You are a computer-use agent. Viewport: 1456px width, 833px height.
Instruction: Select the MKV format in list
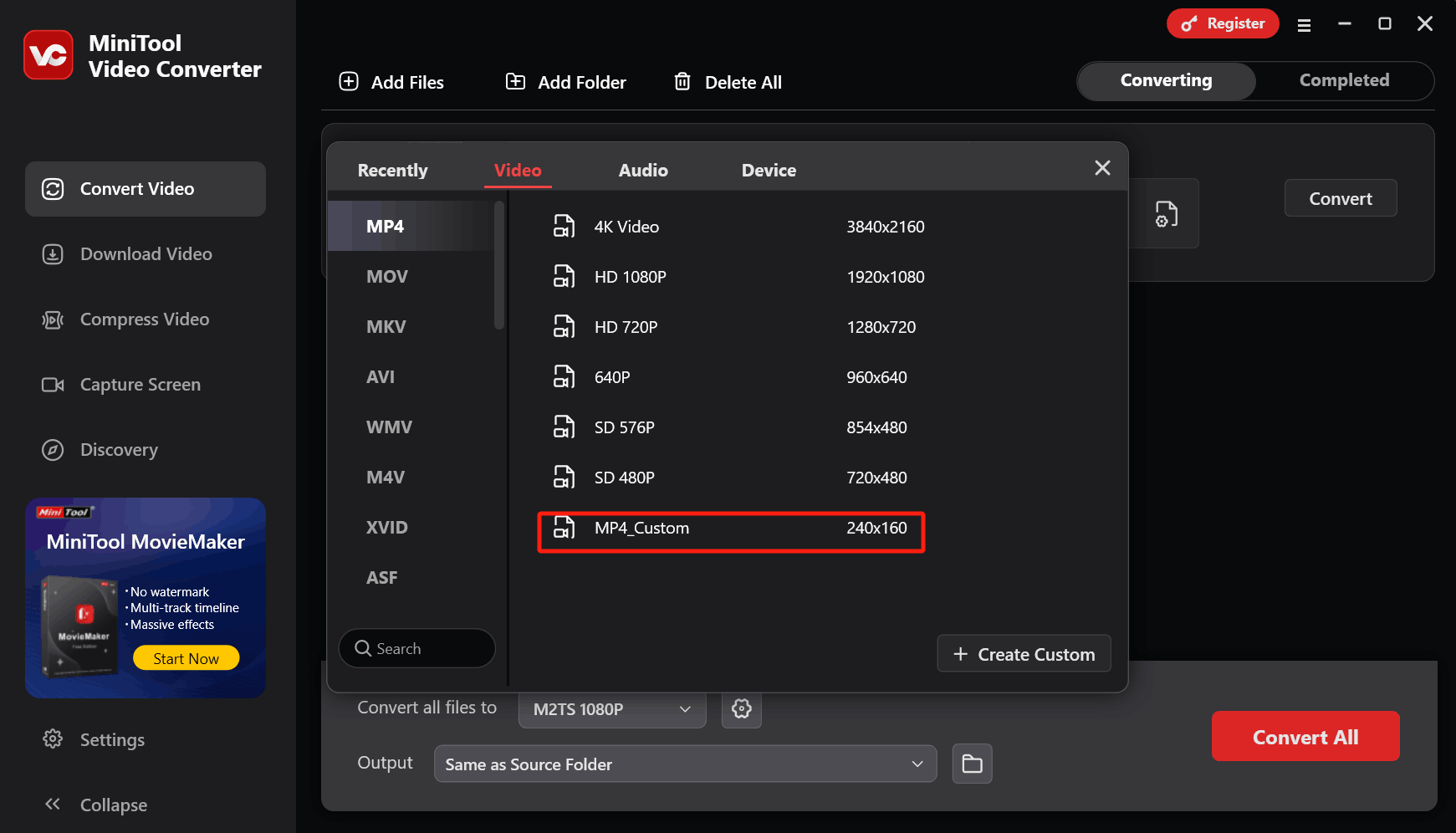pos(386,327)
